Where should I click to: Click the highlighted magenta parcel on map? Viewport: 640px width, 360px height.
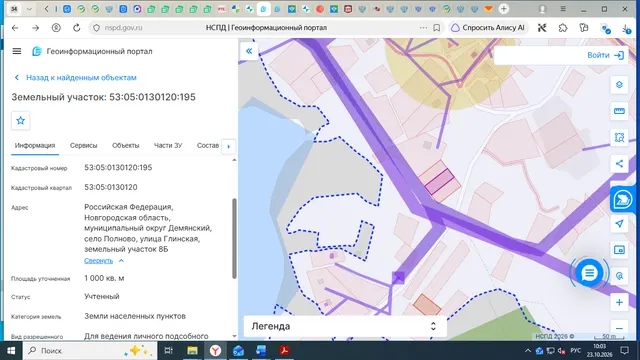tap(439, 182)
